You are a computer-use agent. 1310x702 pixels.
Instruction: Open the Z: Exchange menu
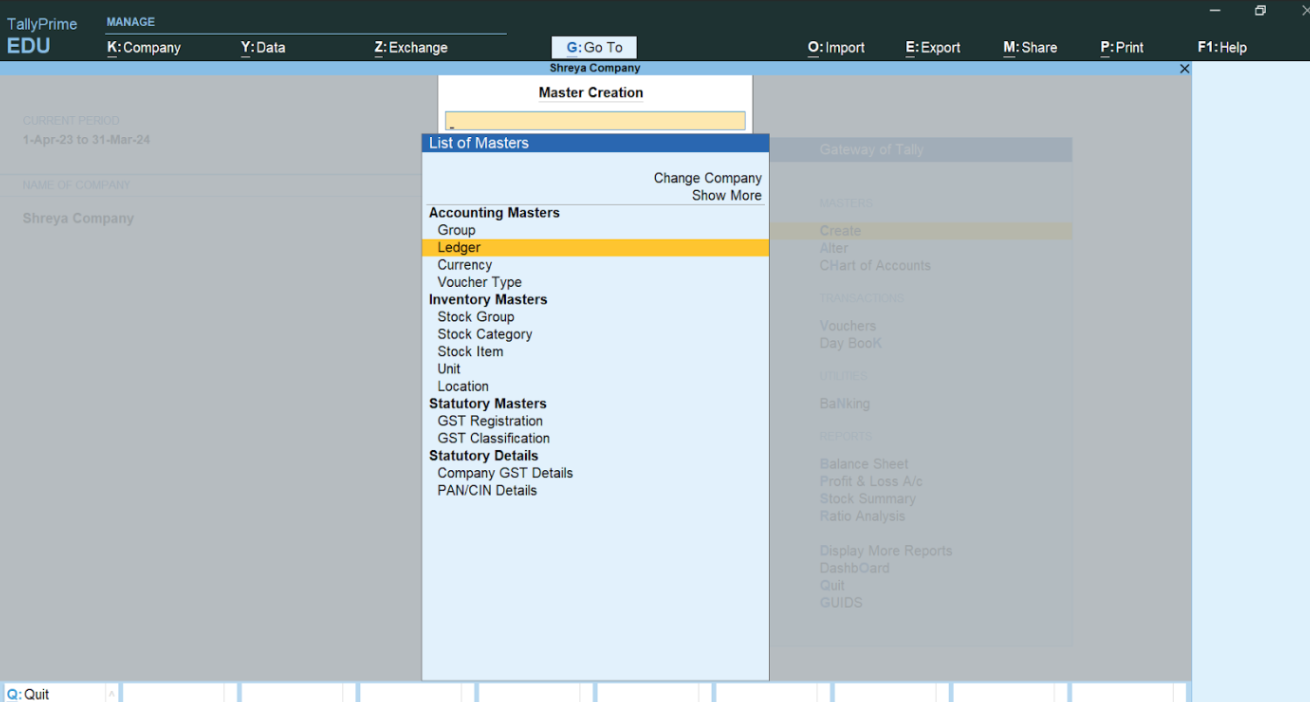(411, 47)
